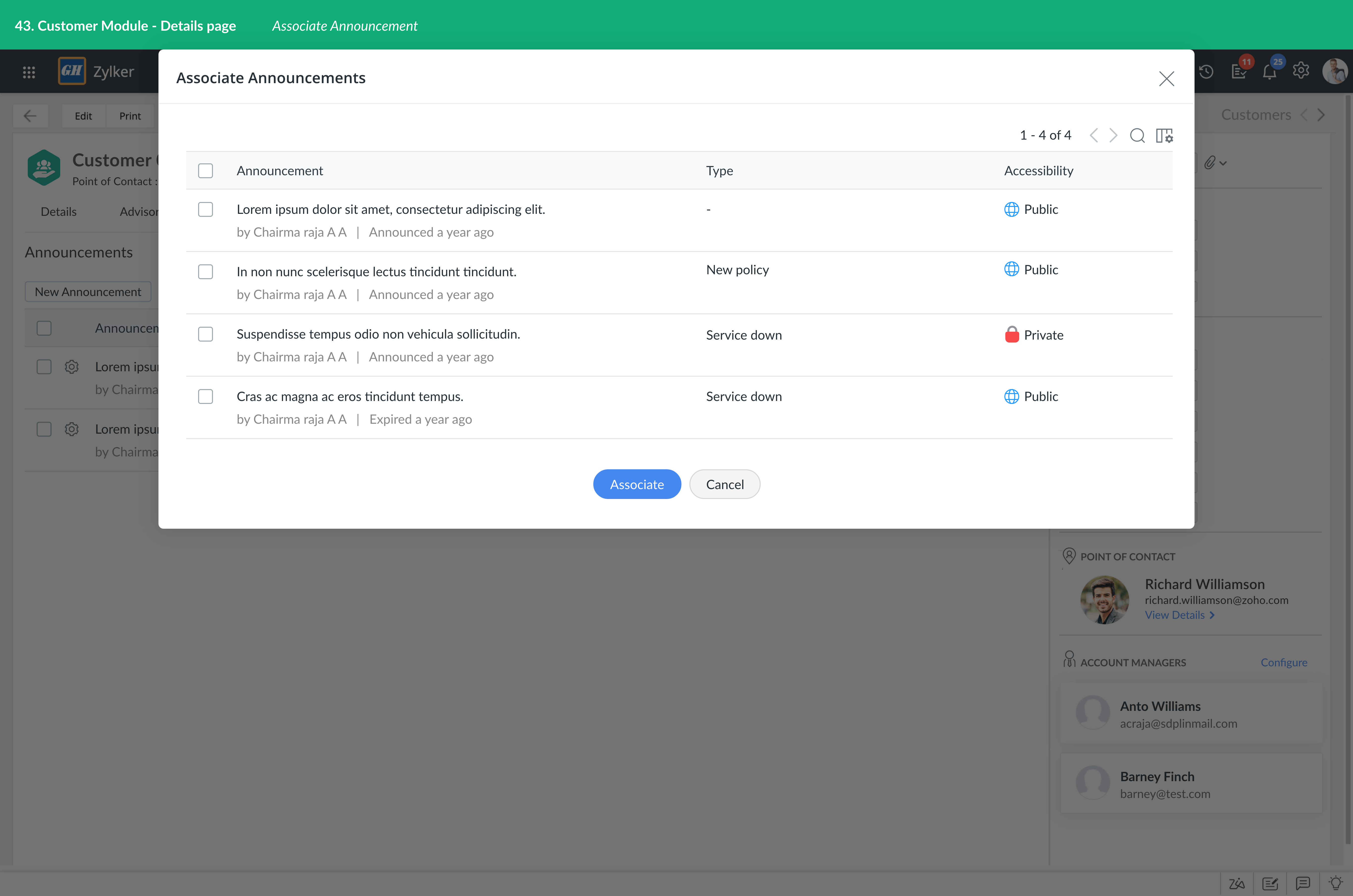Switch to the Details tab
Viewport: 1353px width, 896px height.
pyautogui.click(x=58, y=212)
